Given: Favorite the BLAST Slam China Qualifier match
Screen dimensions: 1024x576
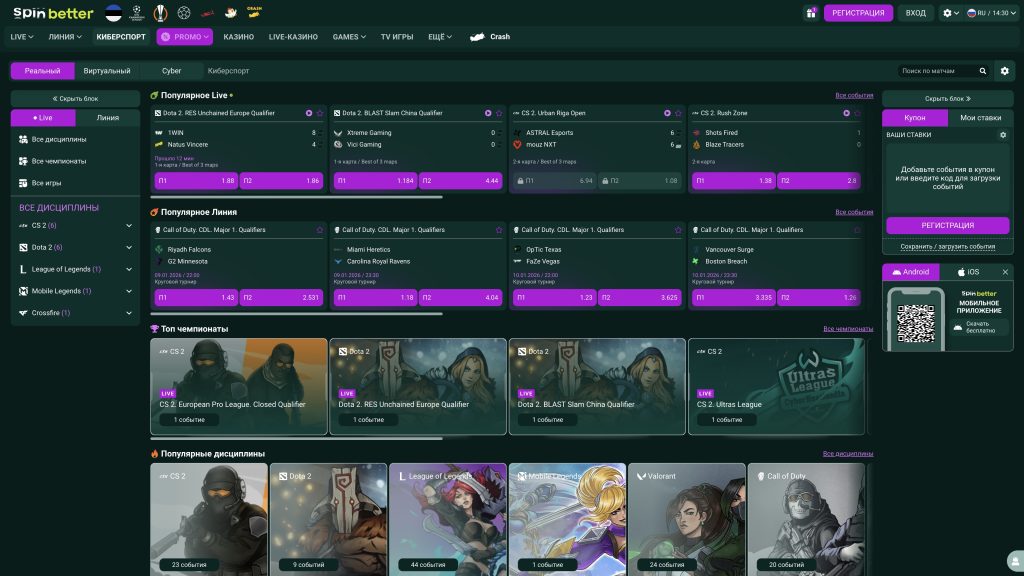Looking at the screenshot, I should (x=499, y=113).
